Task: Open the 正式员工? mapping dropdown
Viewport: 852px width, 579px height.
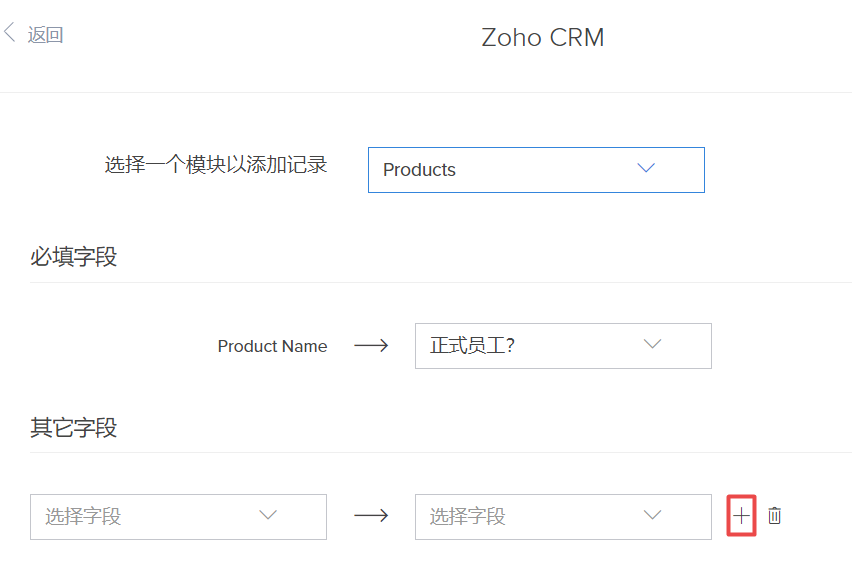Action: click(x=563, y=346)
